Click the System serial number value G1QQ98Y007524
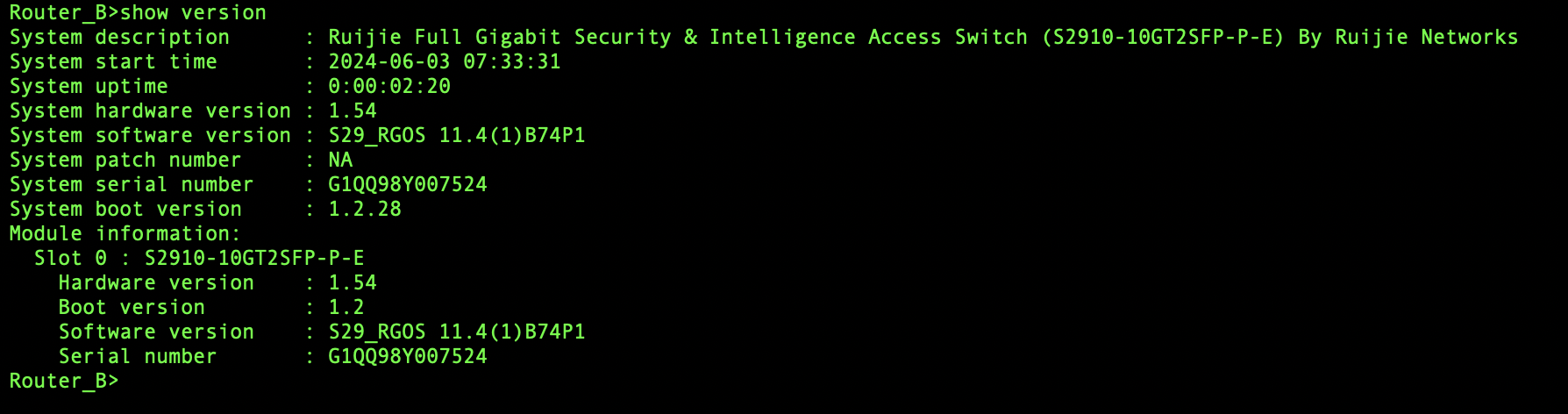Viewport: 1568px width, 414px height. [408, 184]
